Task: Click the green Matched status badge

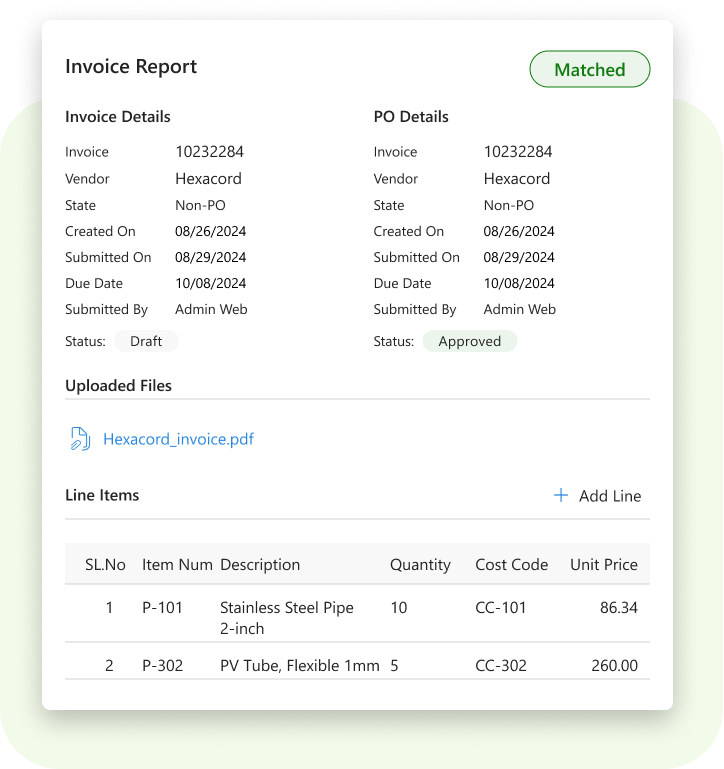Action: pos(589,70)
